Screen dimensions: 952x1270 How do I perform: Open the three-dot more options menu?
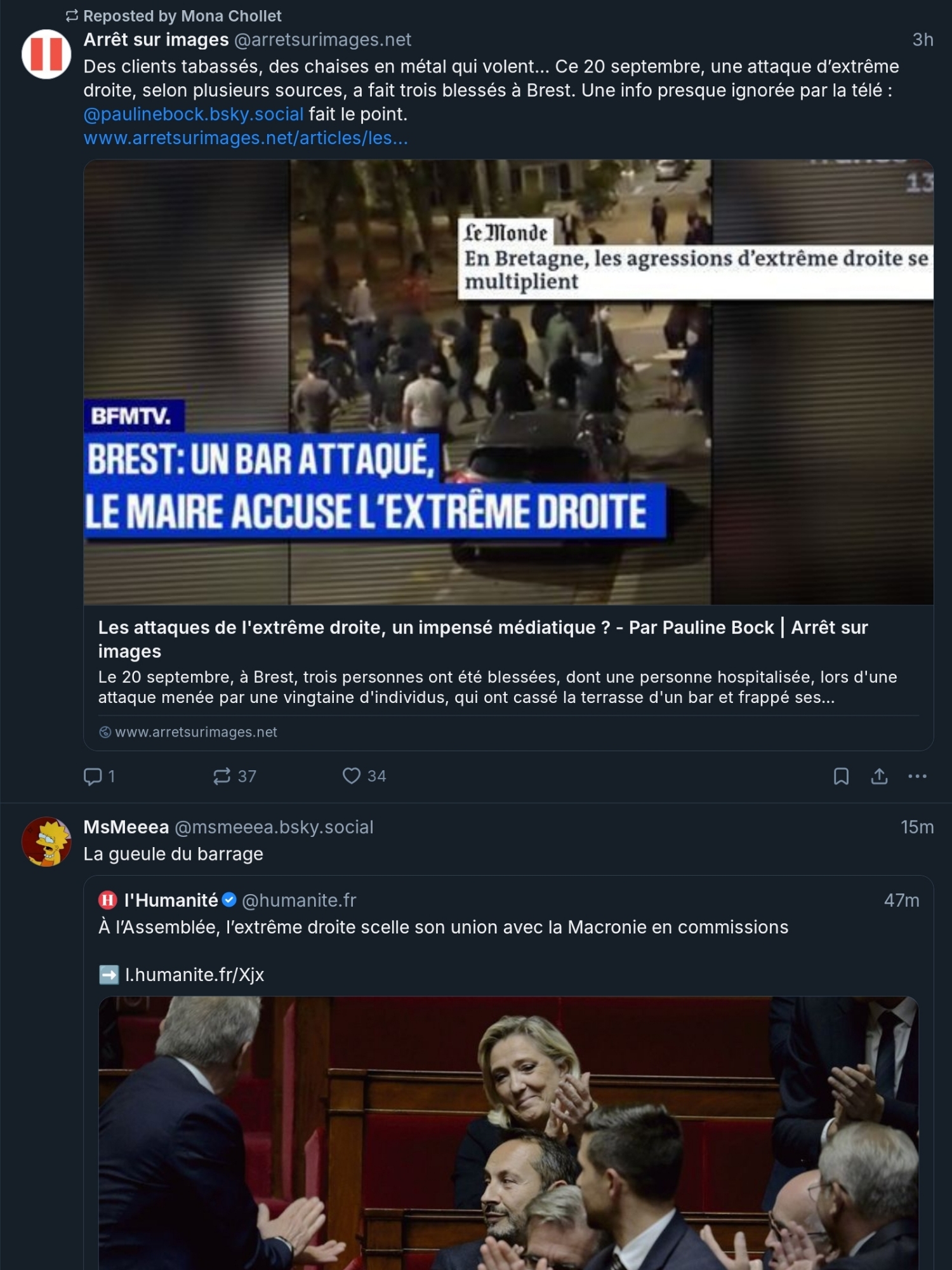point(917,776)
